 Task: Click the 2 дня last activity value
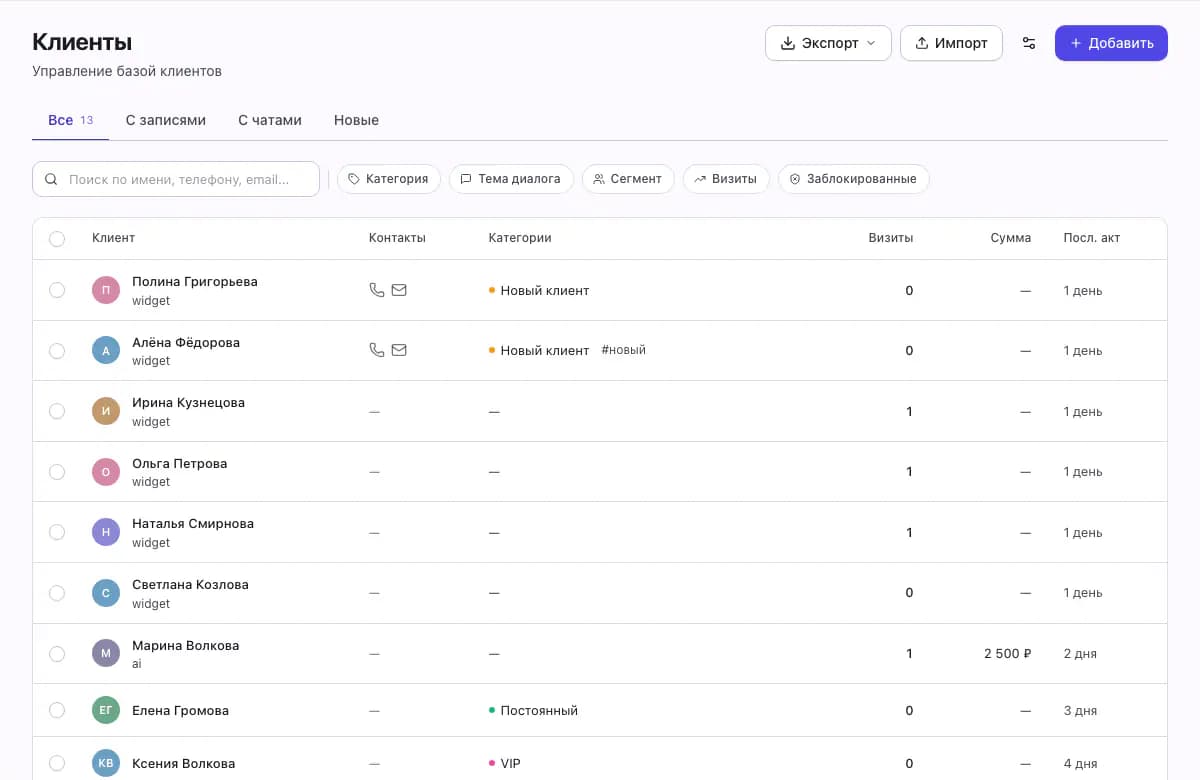pyautogui.click(x=1080, y=654)
